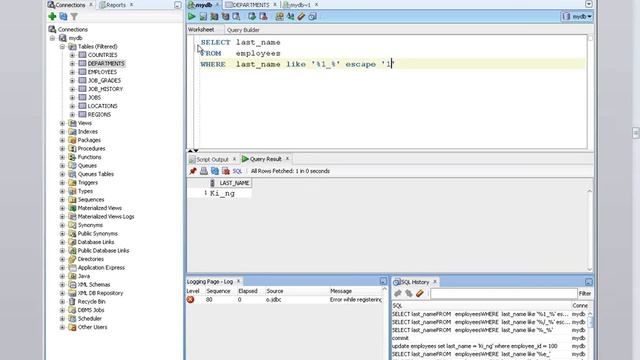Close the Query Result tab

tap(287, 158)
